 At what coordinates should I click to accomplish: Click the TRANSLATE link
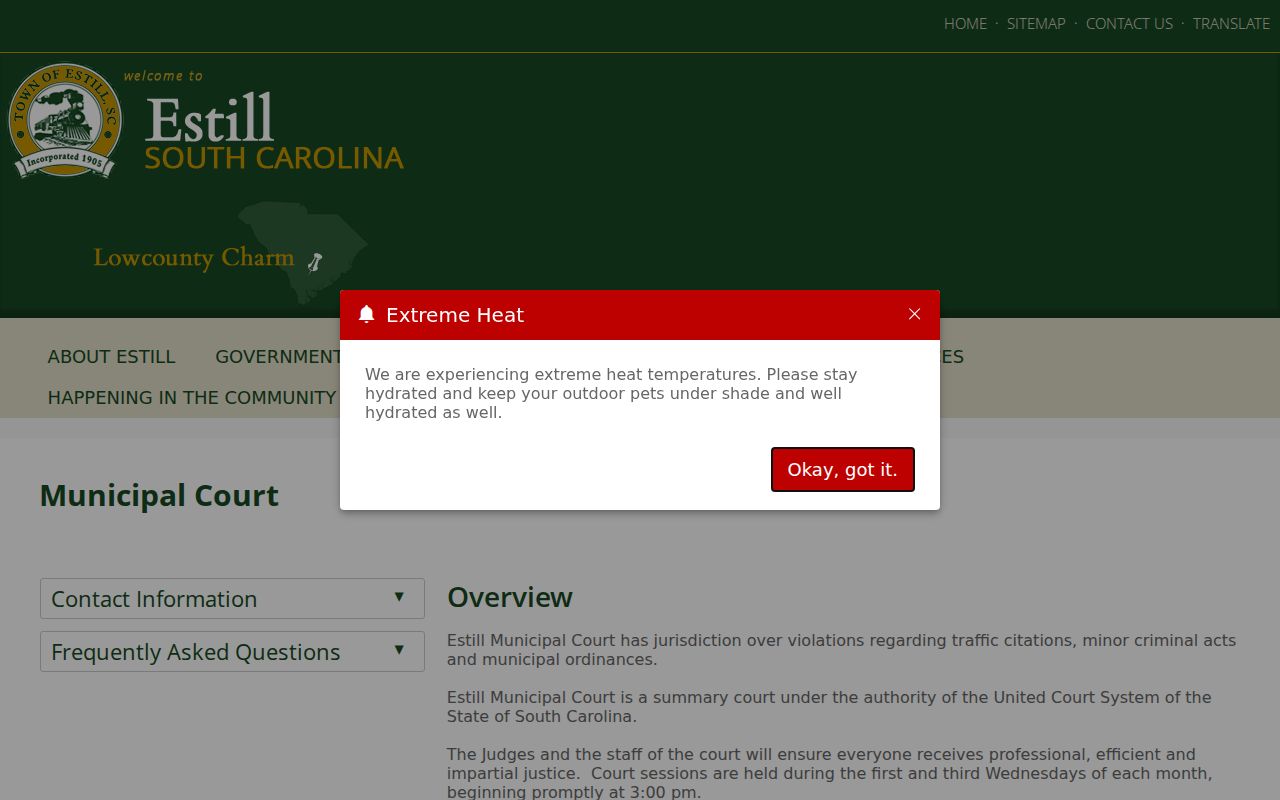[1231, 23]
